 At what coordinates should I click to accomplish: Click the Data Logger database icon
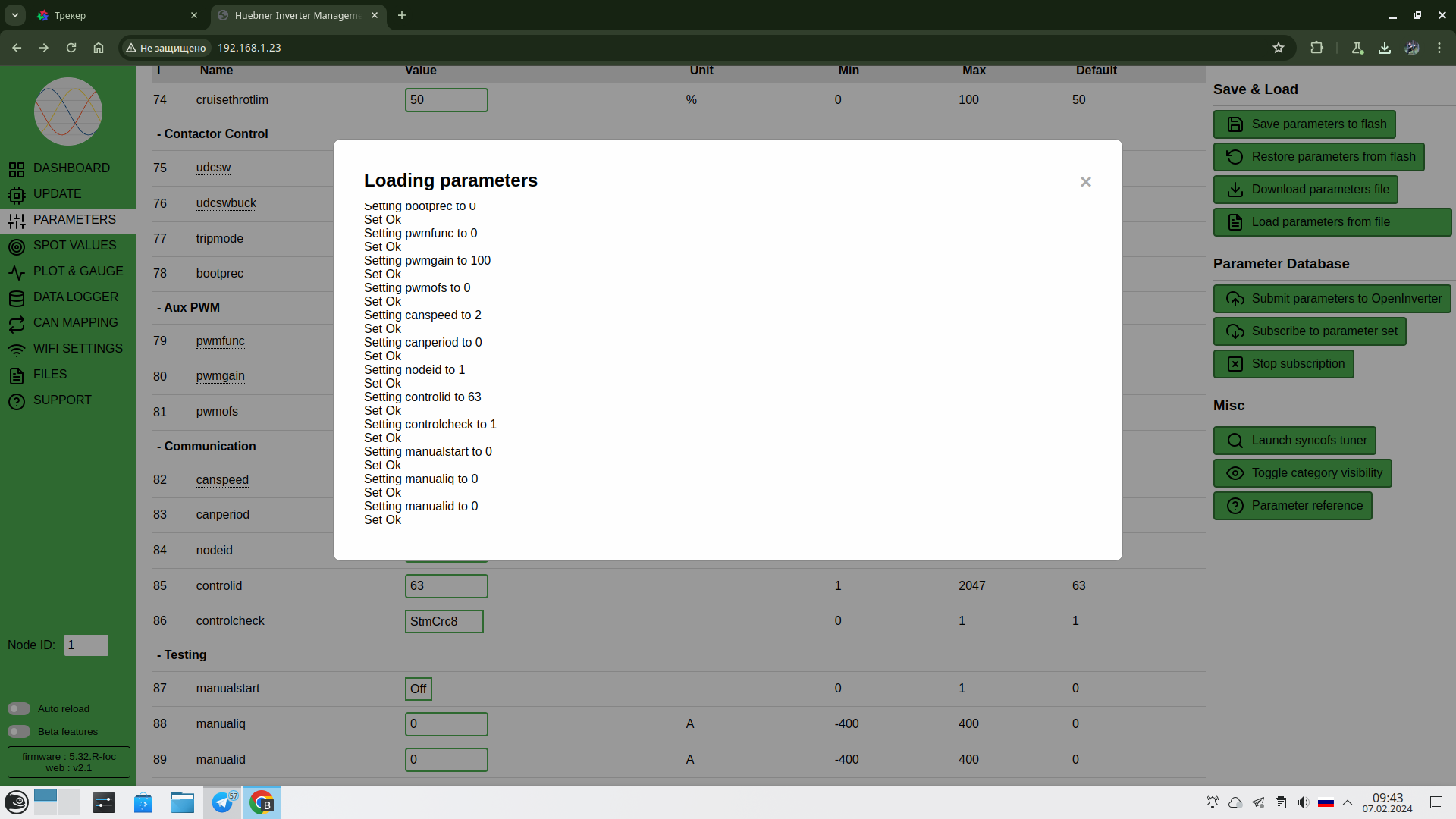[17, 298]
